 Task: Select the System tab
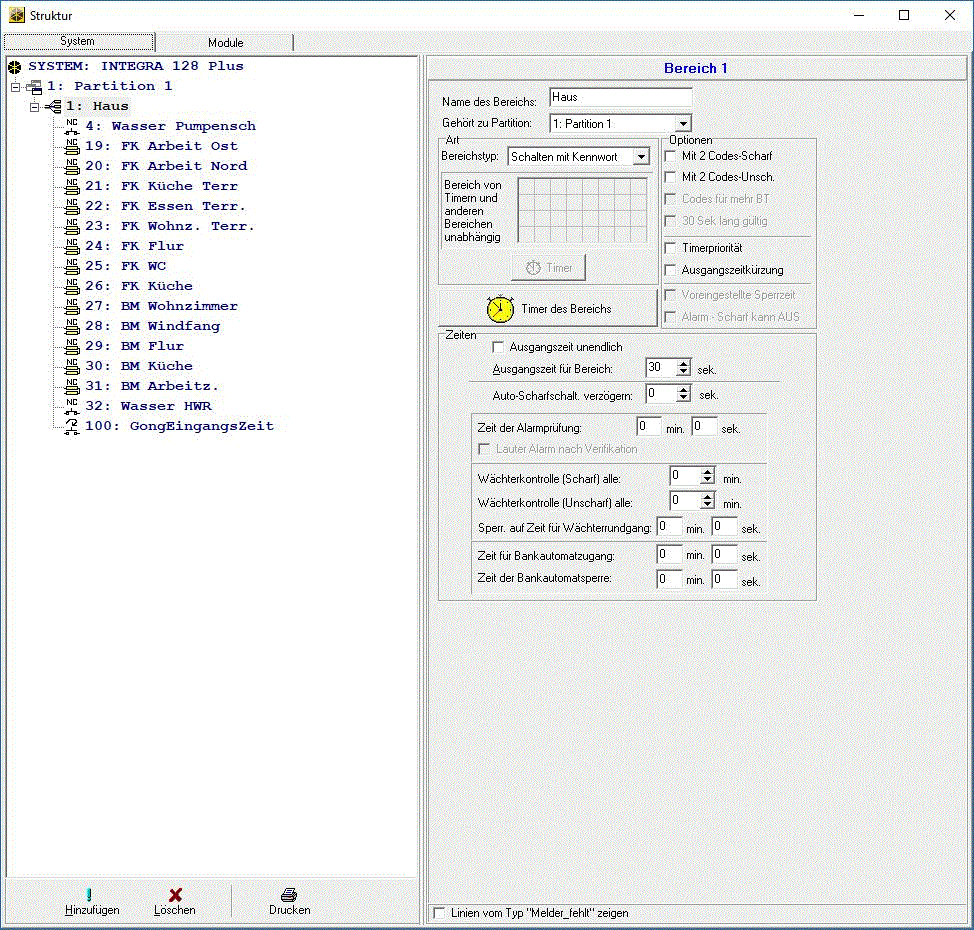(x=78, y=42)
